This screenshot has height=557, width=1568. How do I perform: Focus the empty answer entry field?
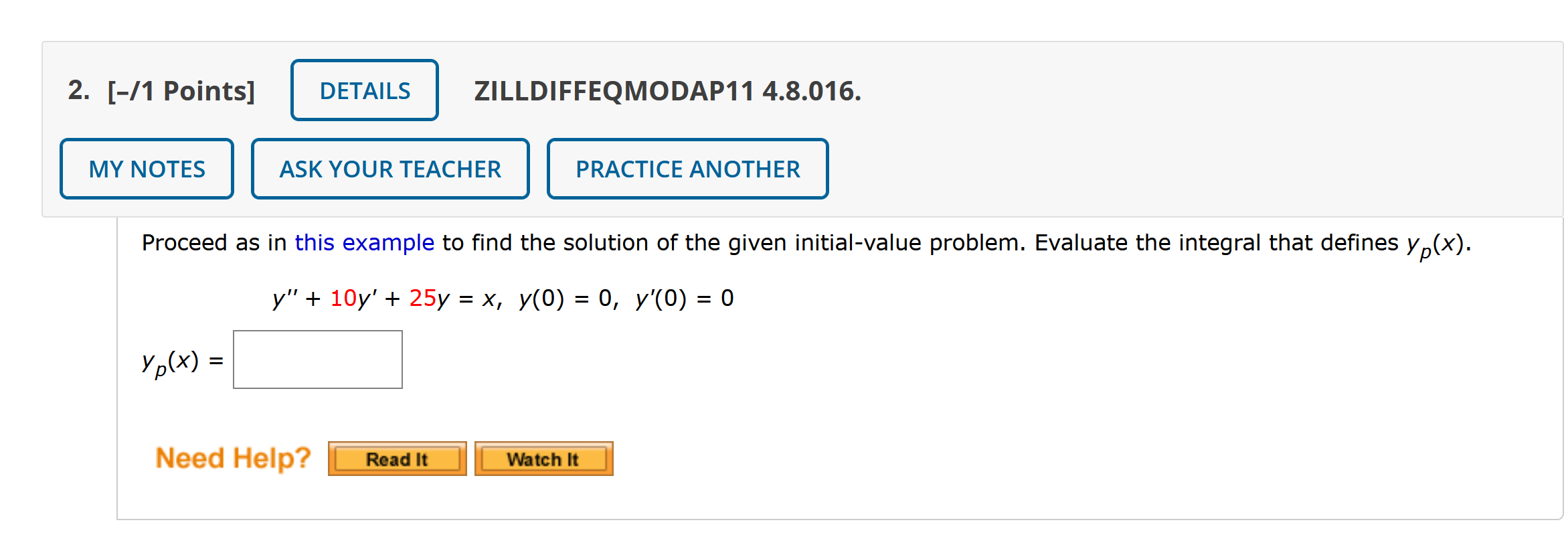[x=317, y=360]
